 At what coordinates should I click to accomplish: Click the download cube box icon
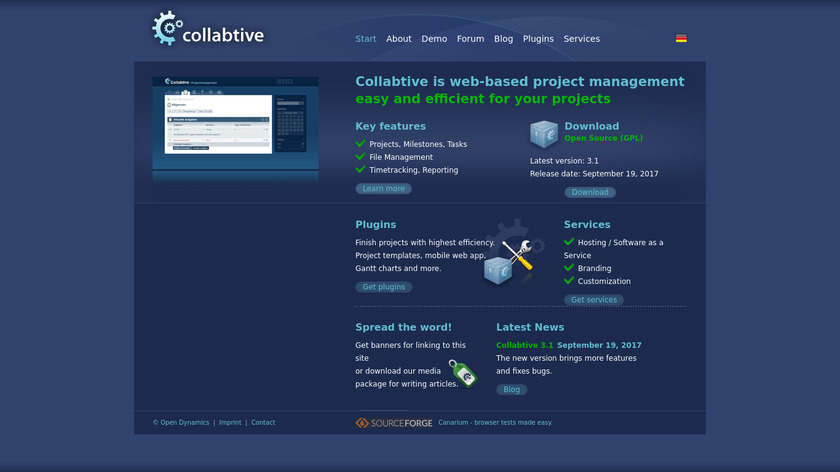click(x=544, y=134)
